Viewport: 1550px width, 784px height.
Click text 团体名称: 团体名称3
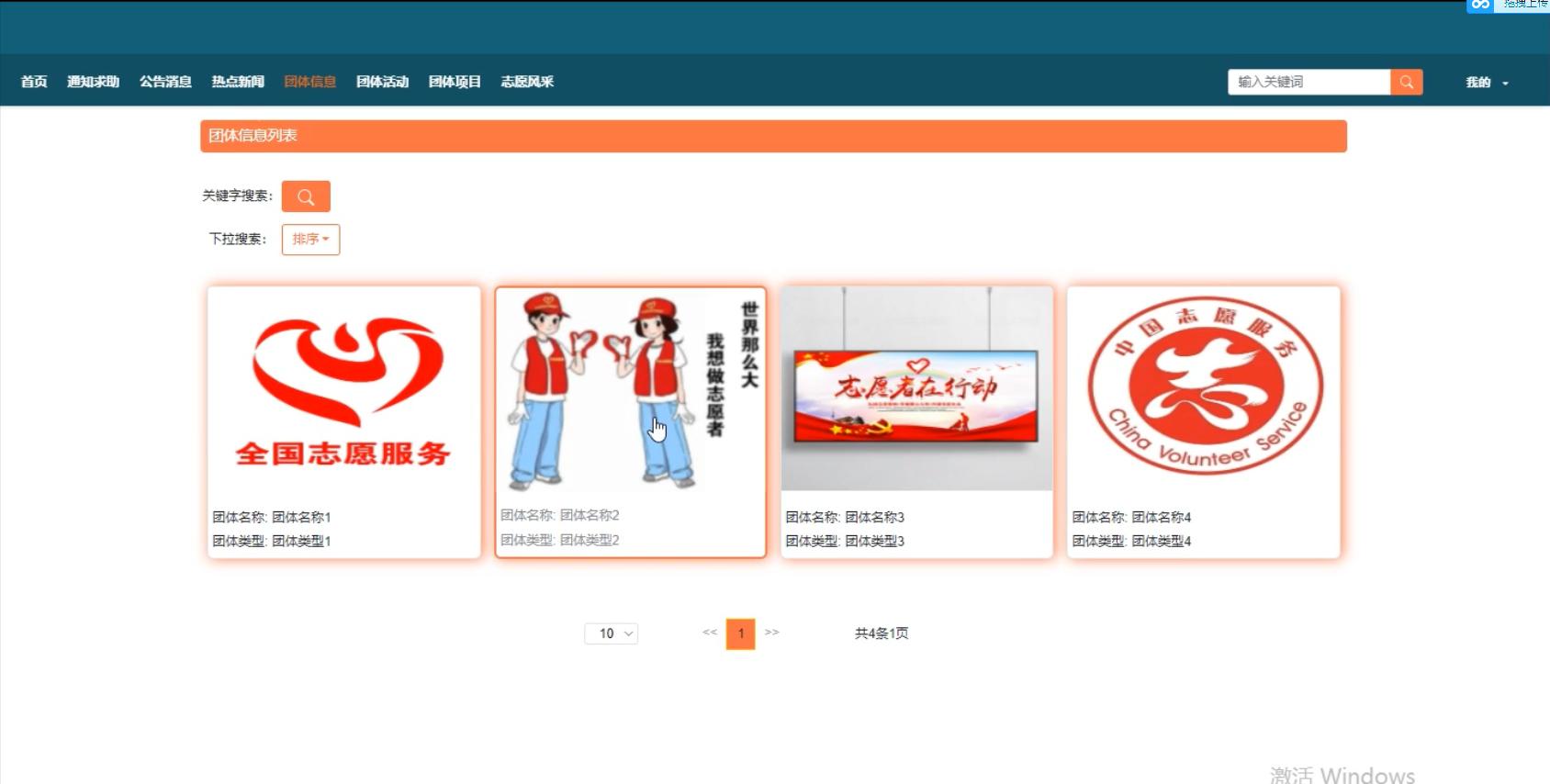(x=845, y=518)
